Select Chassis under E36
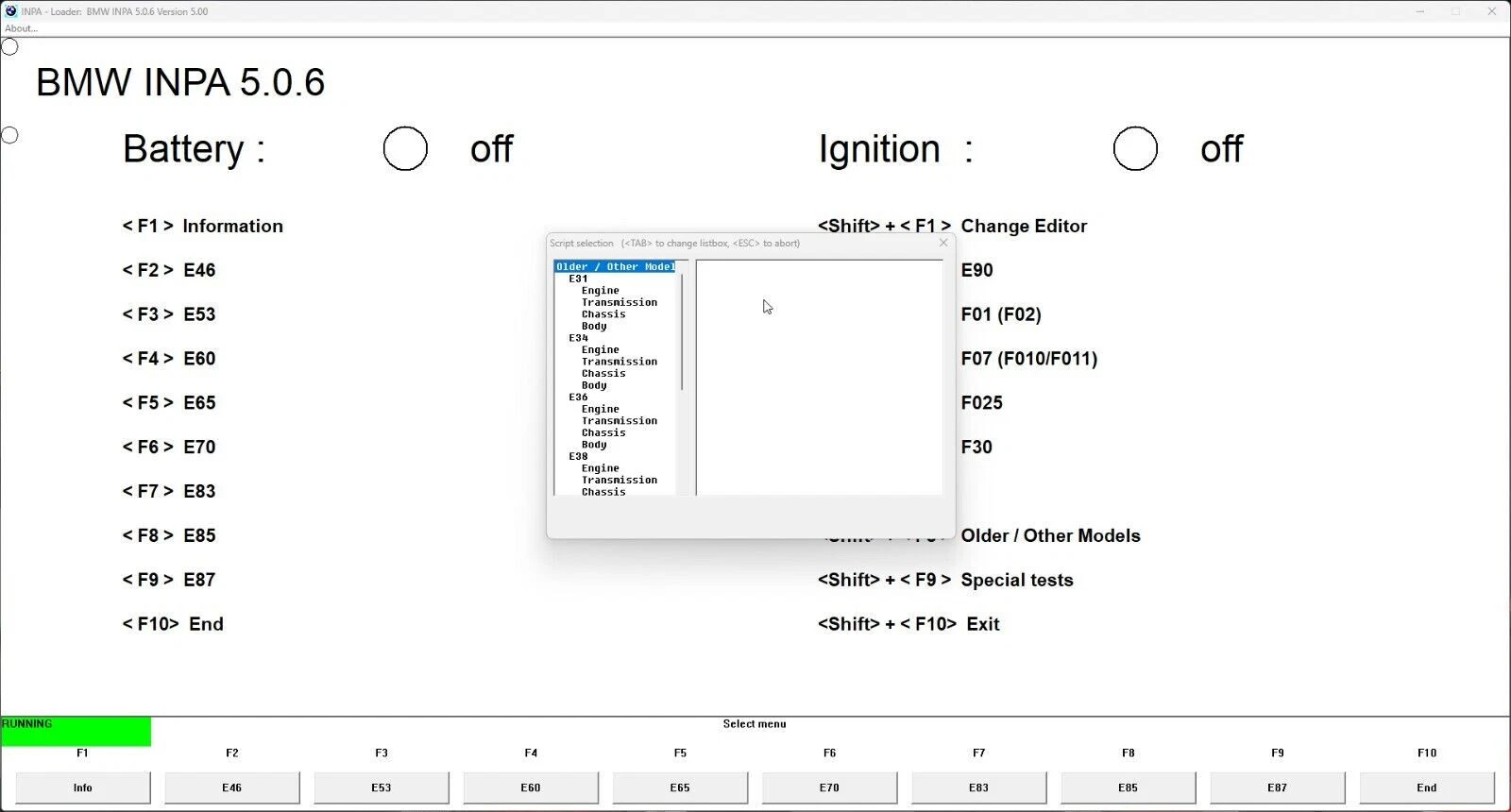The height and width of the screenshot is (812, 1511). coord(603,432)
